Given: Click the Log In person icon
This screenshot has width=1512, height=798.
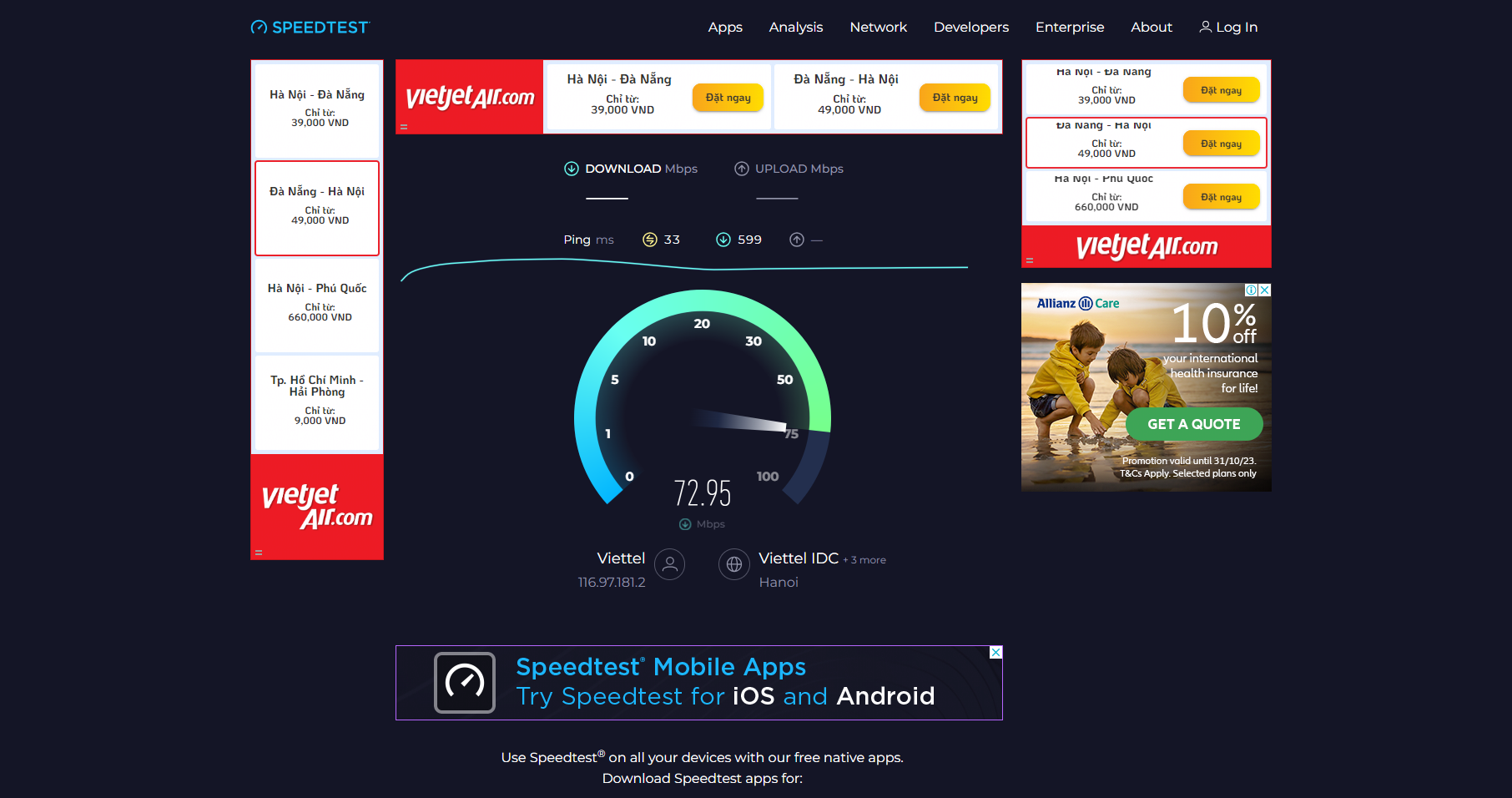Looking at the screenshot, I should pyautogui.click(x=1206, y=27).
